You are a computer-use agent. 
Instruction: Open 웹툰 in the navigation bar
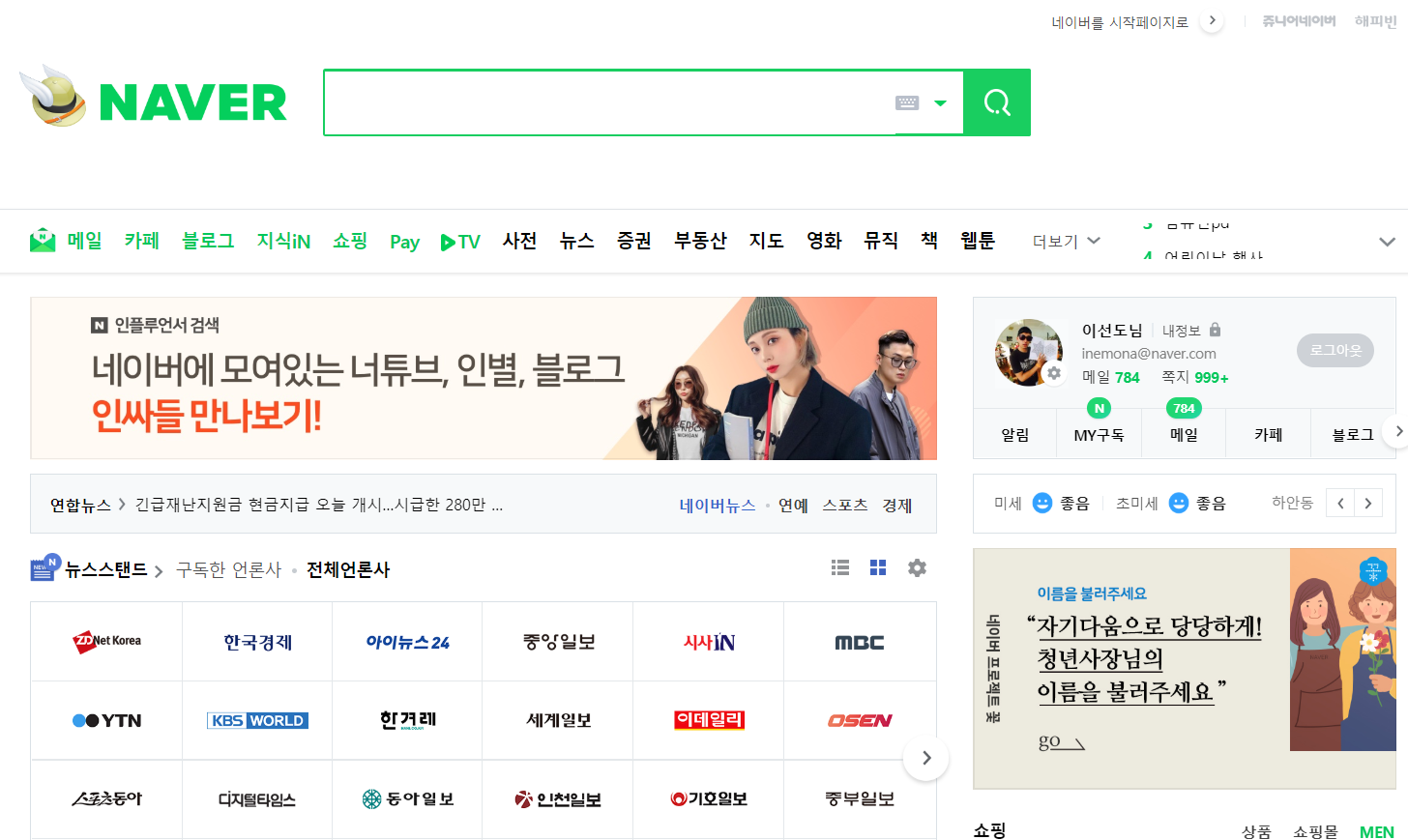point(978,241)
